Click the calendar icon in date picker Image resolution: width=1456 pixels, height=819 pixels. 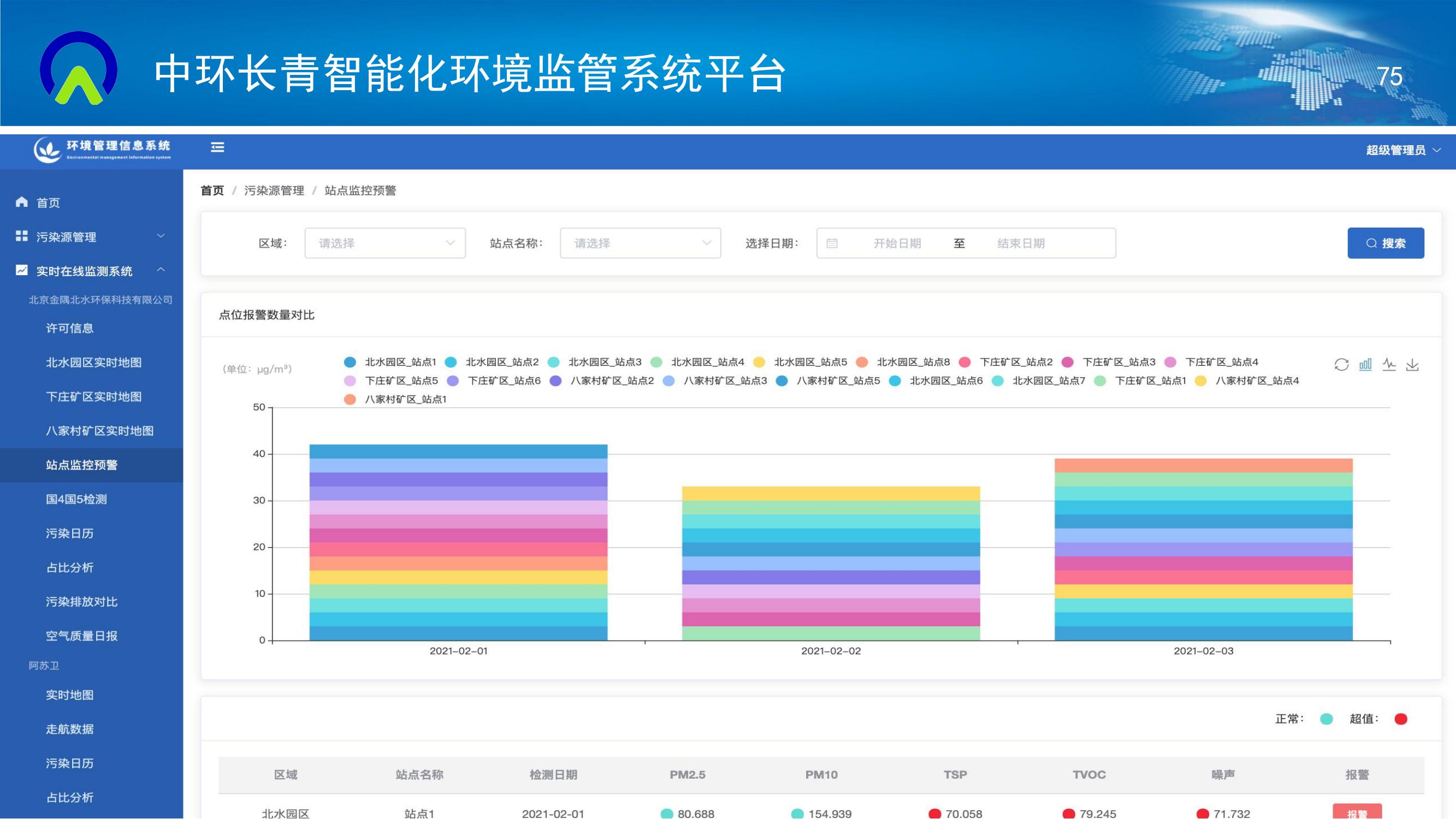(832, 244)
